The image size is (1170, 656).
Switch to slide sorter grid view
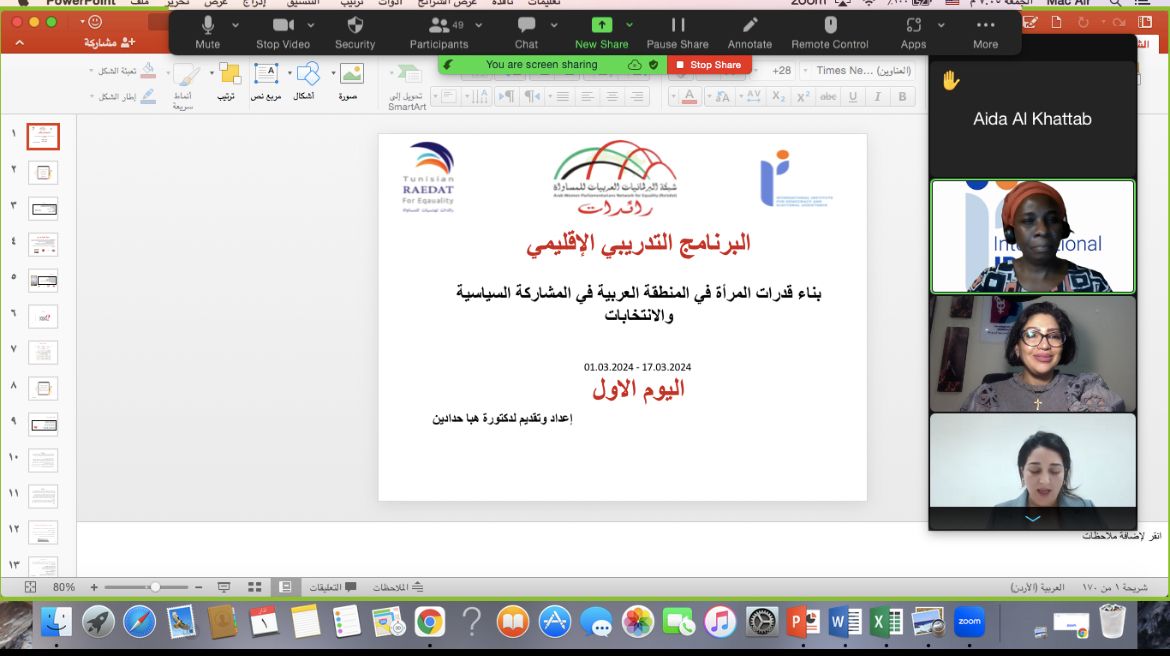click(254, 587)
